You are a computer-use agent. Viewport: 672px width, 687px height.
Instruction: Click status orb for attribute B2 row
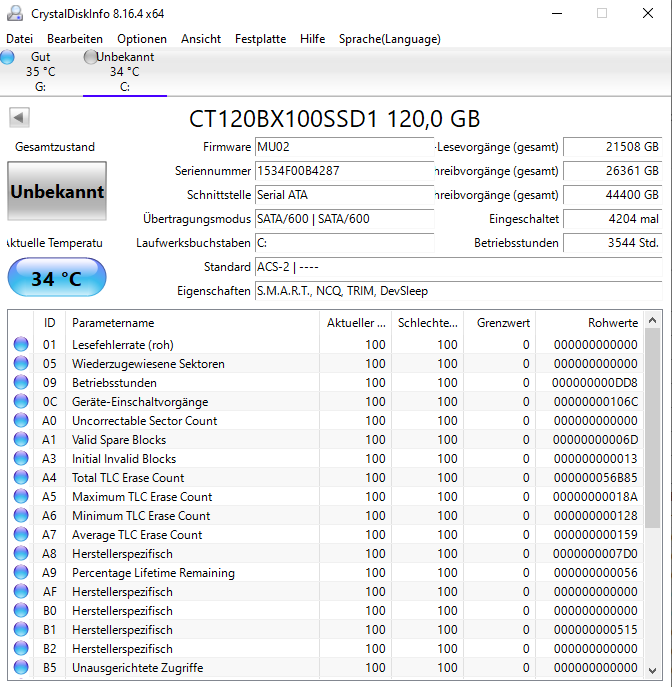coord(21,648)
